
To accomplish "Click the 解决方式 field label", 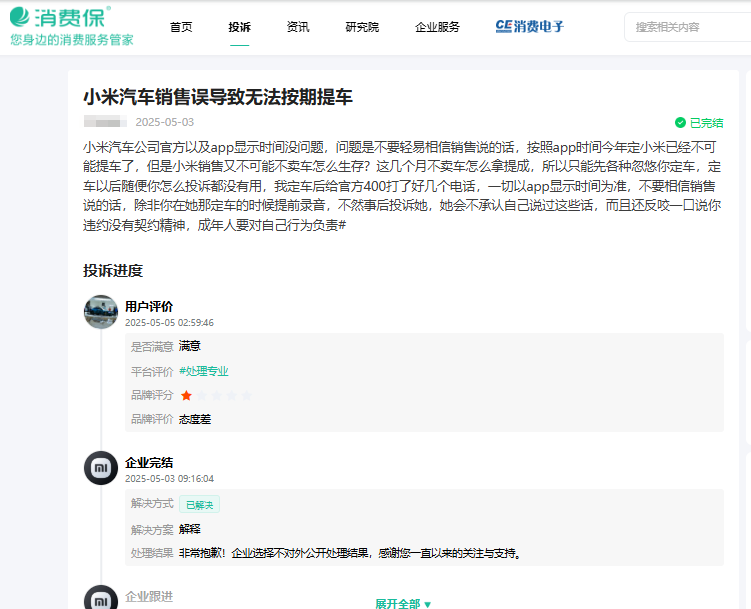I will click(x=152, y=503).
